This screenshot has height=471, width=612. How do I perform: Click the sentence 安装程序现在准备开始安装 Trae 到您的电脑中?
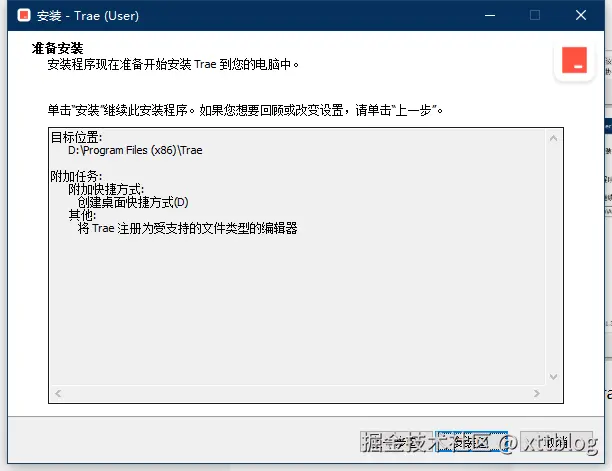click(173, 64)
